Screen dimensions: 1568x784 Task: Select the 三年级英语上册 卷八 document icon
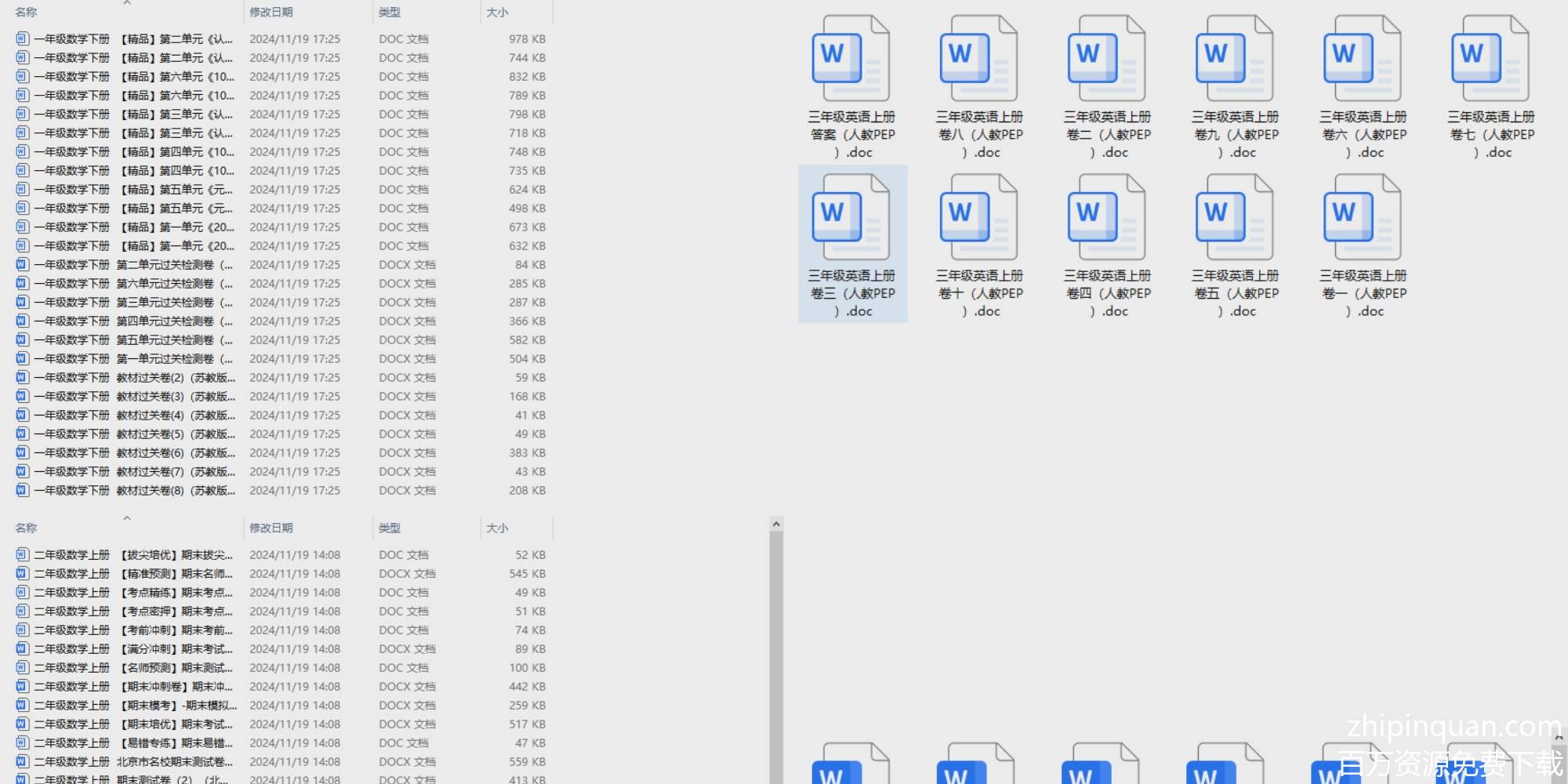click(979, 60)
